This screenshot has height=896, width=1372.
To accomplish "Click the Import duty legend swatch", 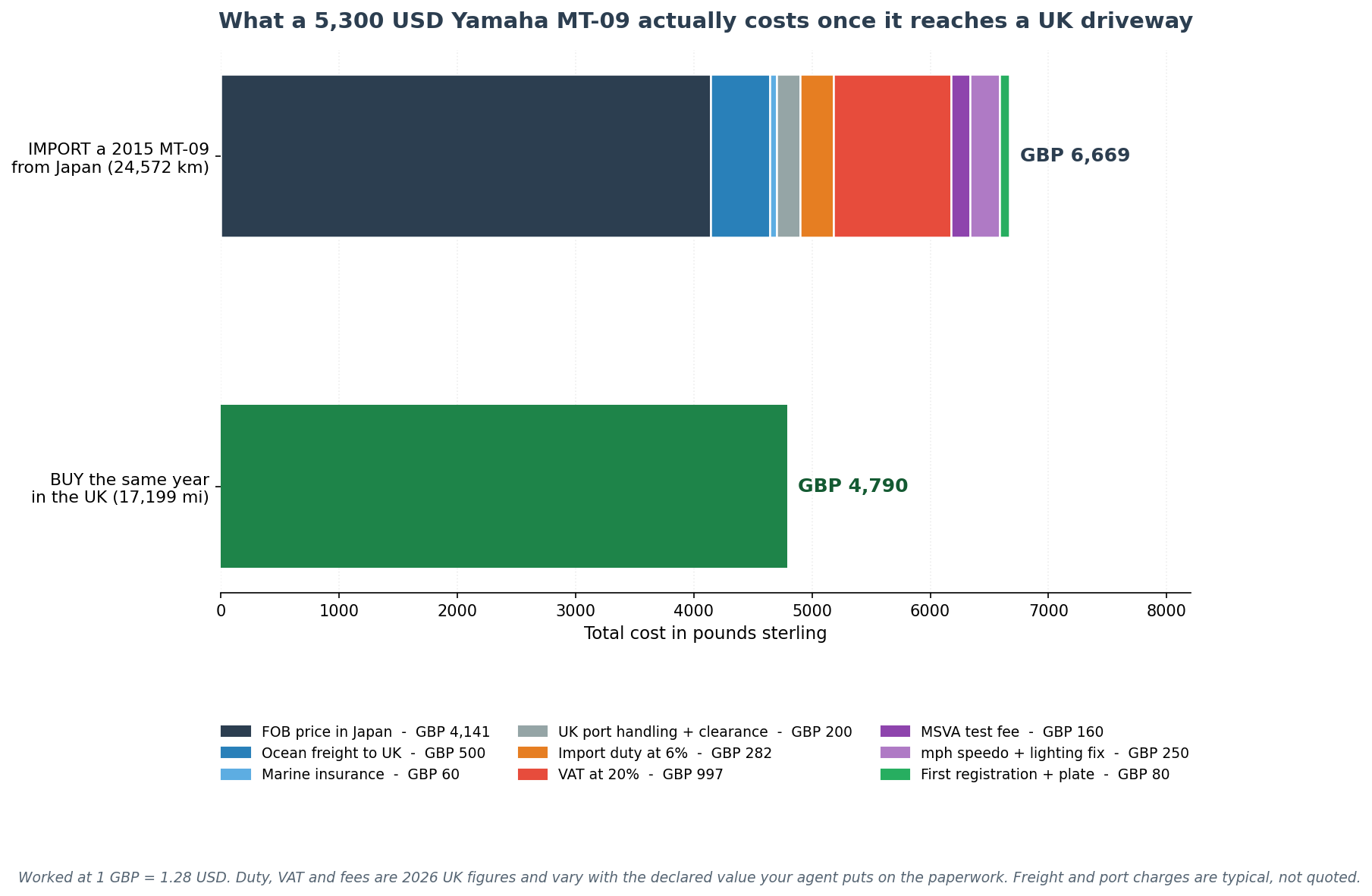I will 532,753.
